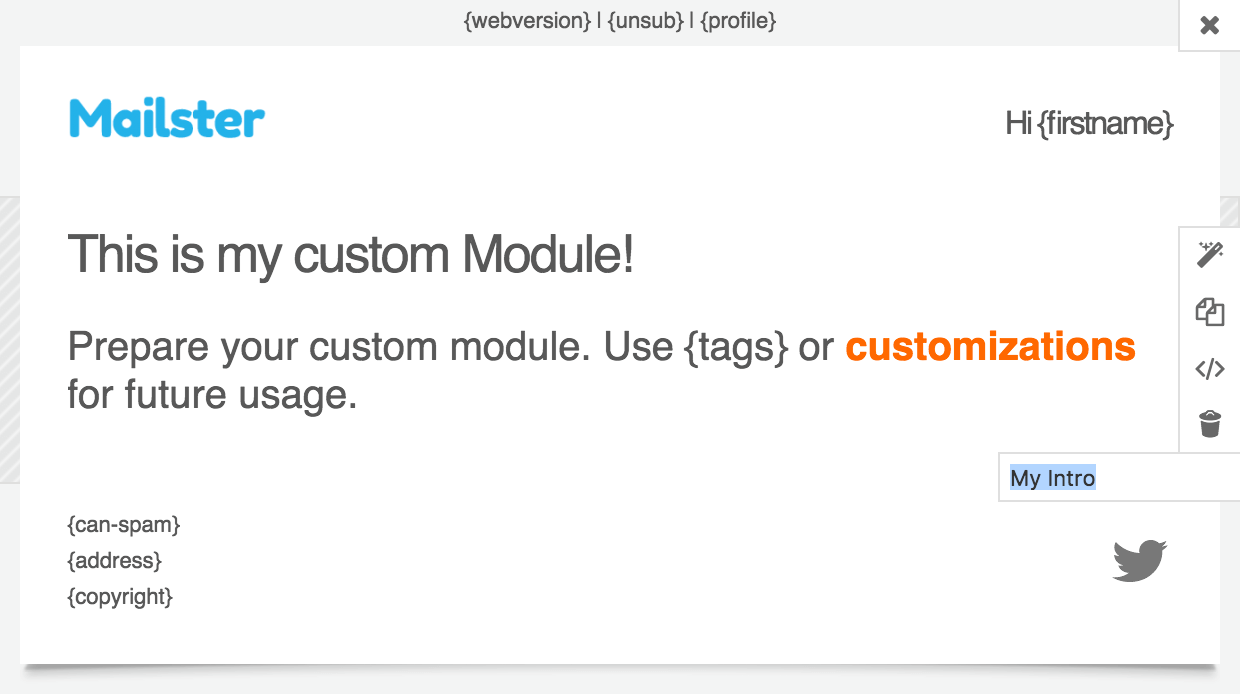
Task: Select the {copyright} footer tag
Action: [120, 597]
